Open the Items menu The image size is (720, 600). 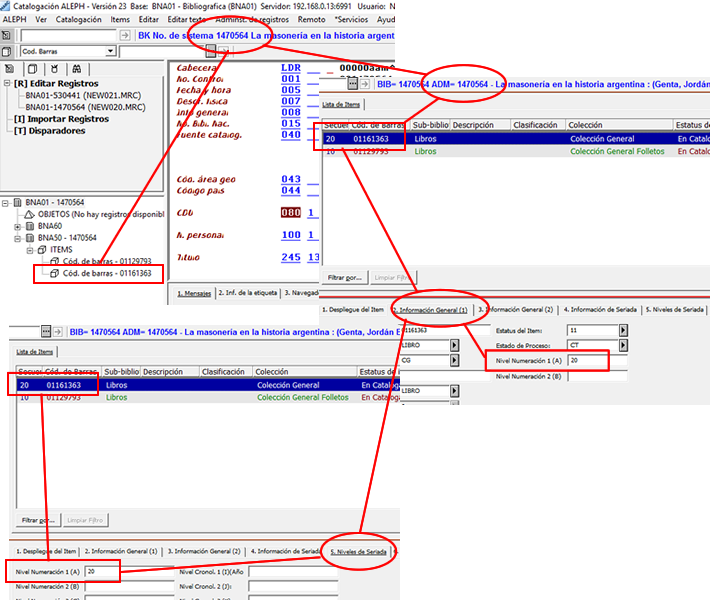(120, 19)
